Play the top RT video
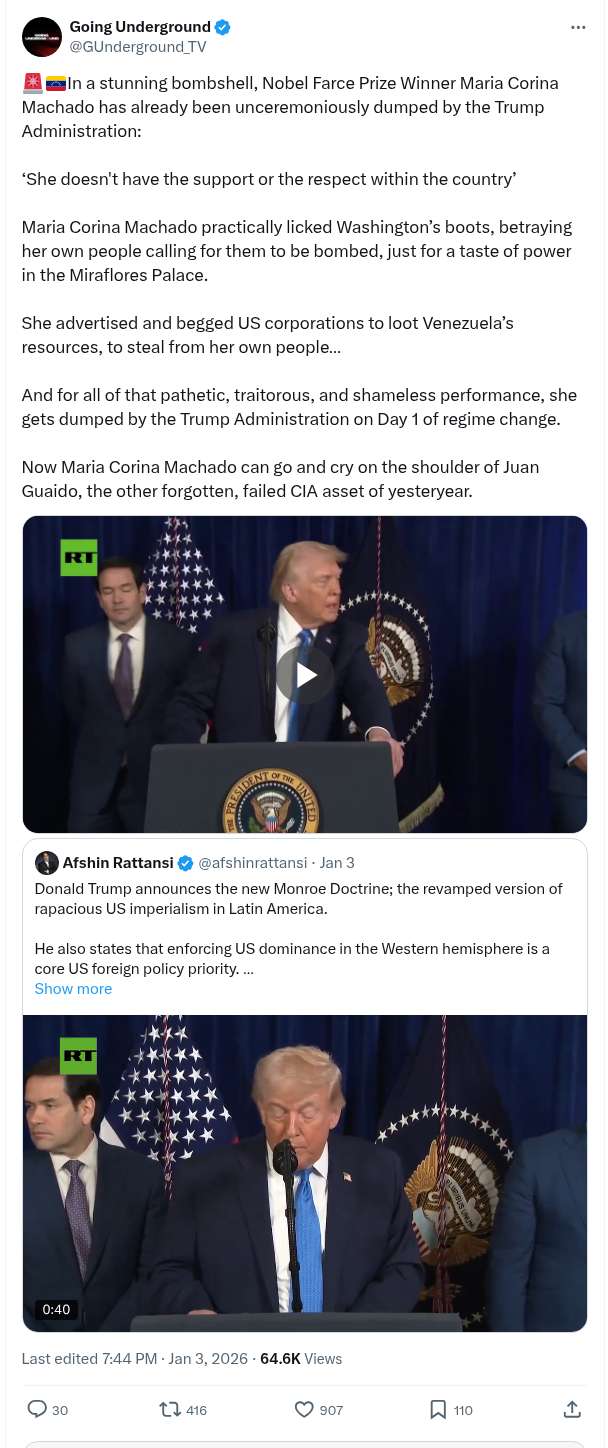Viewport: 608px width, 1448px height. (304, 675)
